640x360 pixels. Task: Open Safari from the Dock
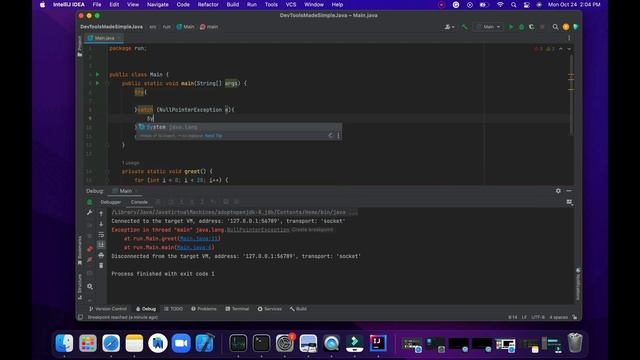click(x=111, y=343)
